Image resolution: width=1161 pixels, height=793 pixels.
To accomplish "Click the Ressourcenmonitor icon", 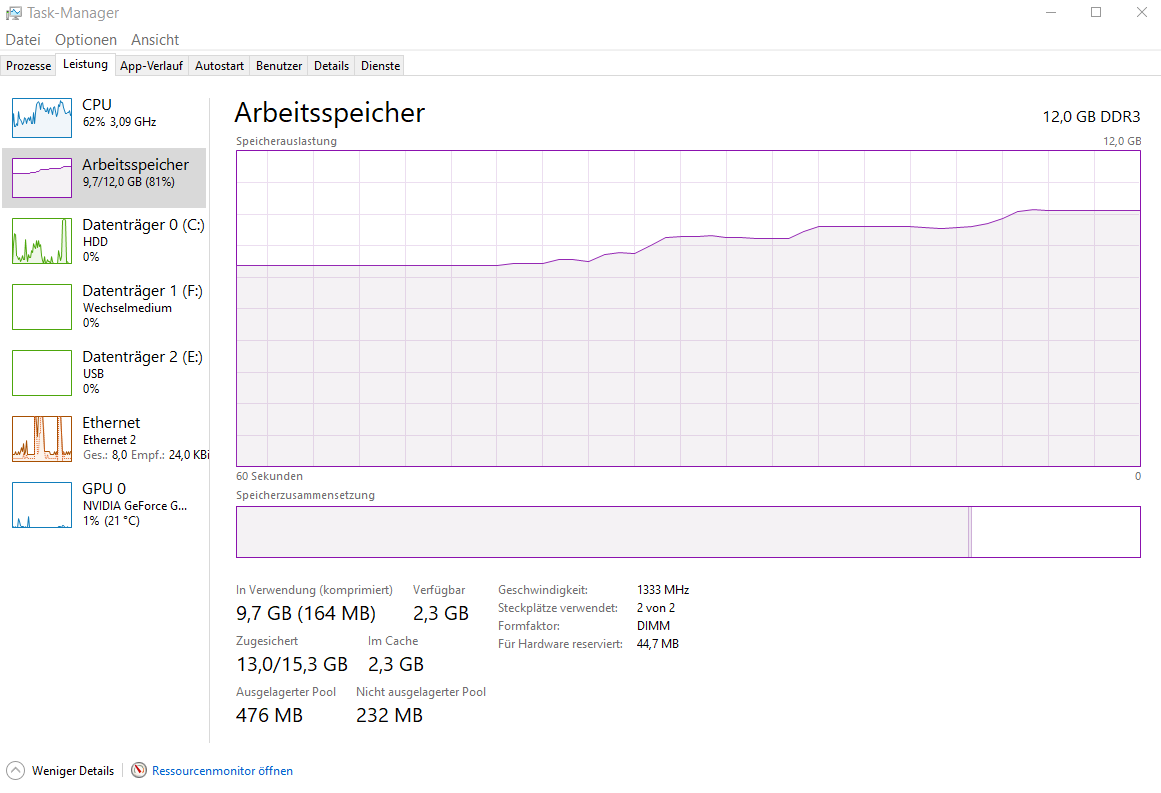I will 139,770.
